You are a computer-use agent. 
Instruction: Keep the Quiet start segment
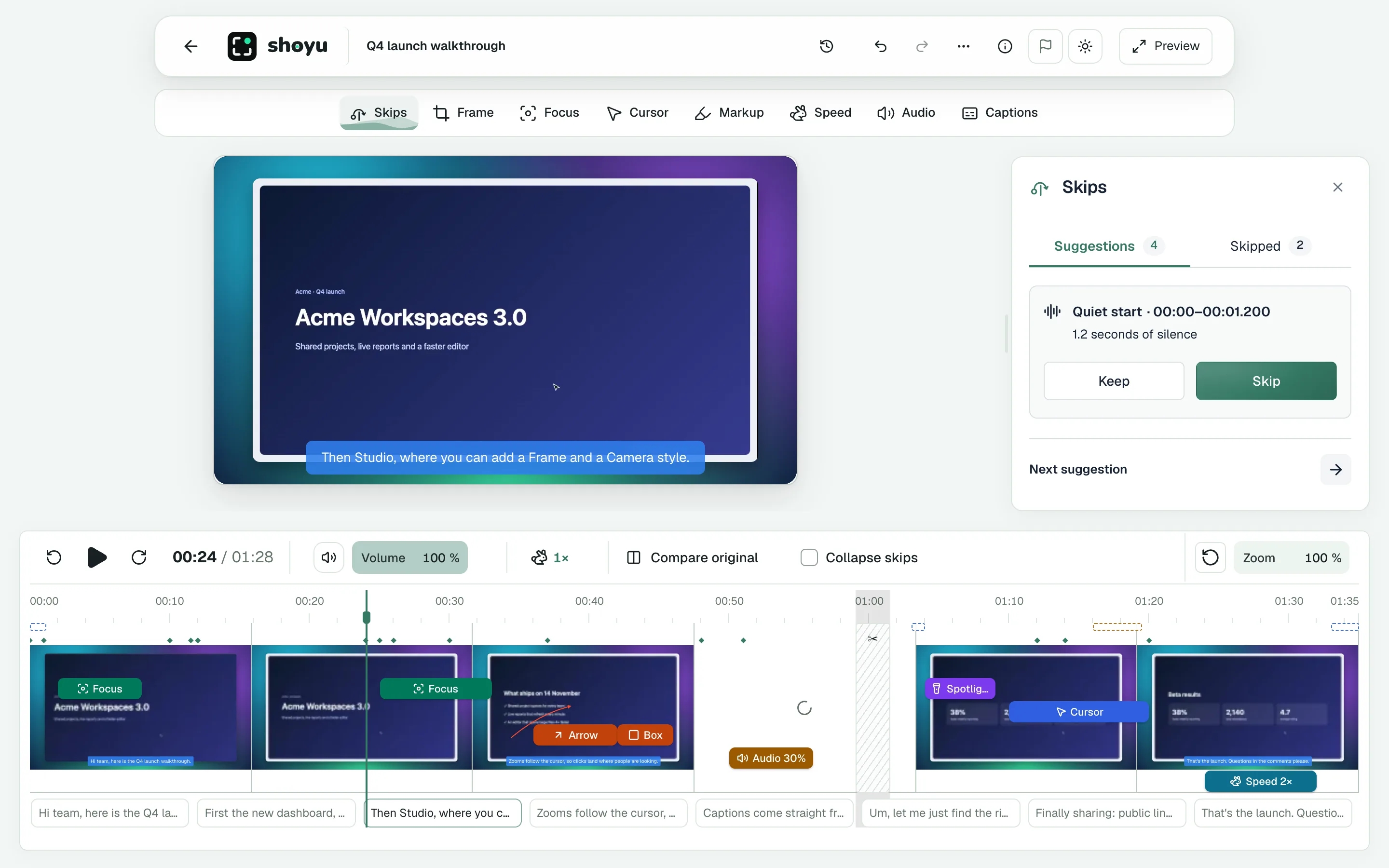[x=1114, y=381]
